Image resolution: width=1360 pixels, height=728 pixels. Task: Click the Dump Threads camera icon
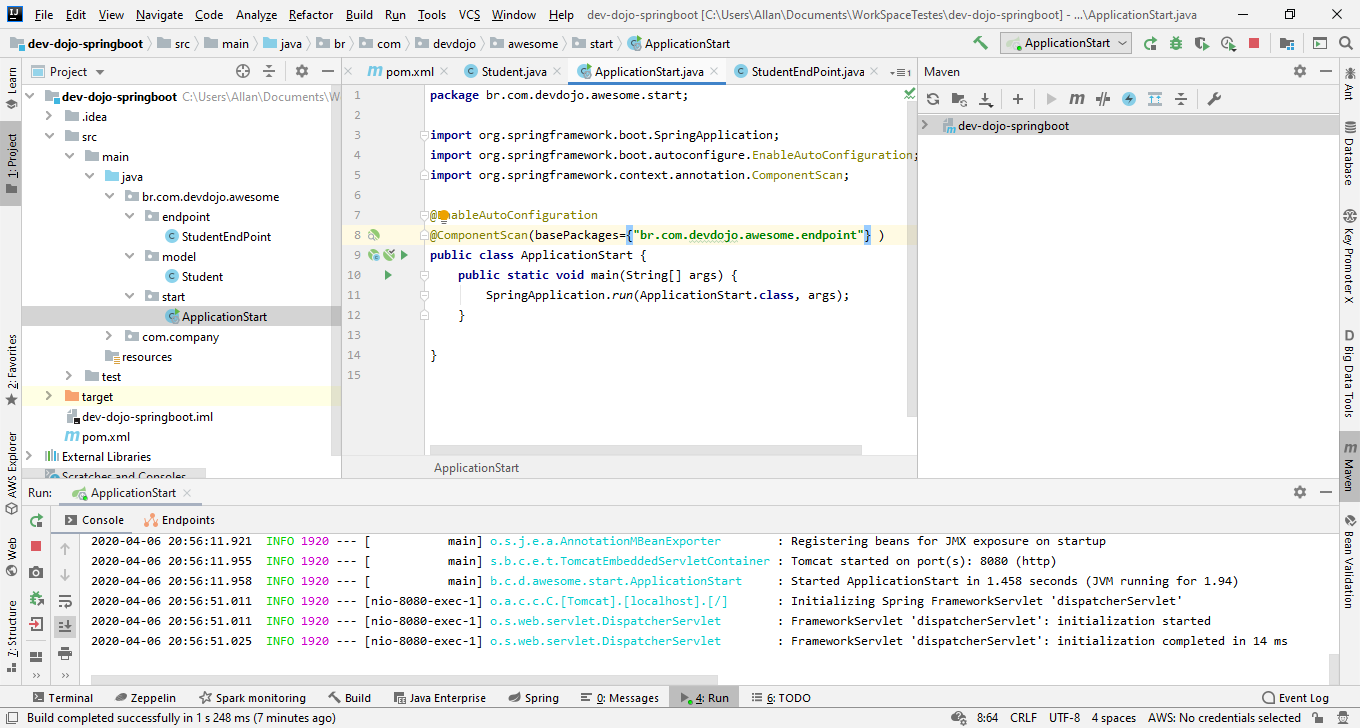click(36, 572)
